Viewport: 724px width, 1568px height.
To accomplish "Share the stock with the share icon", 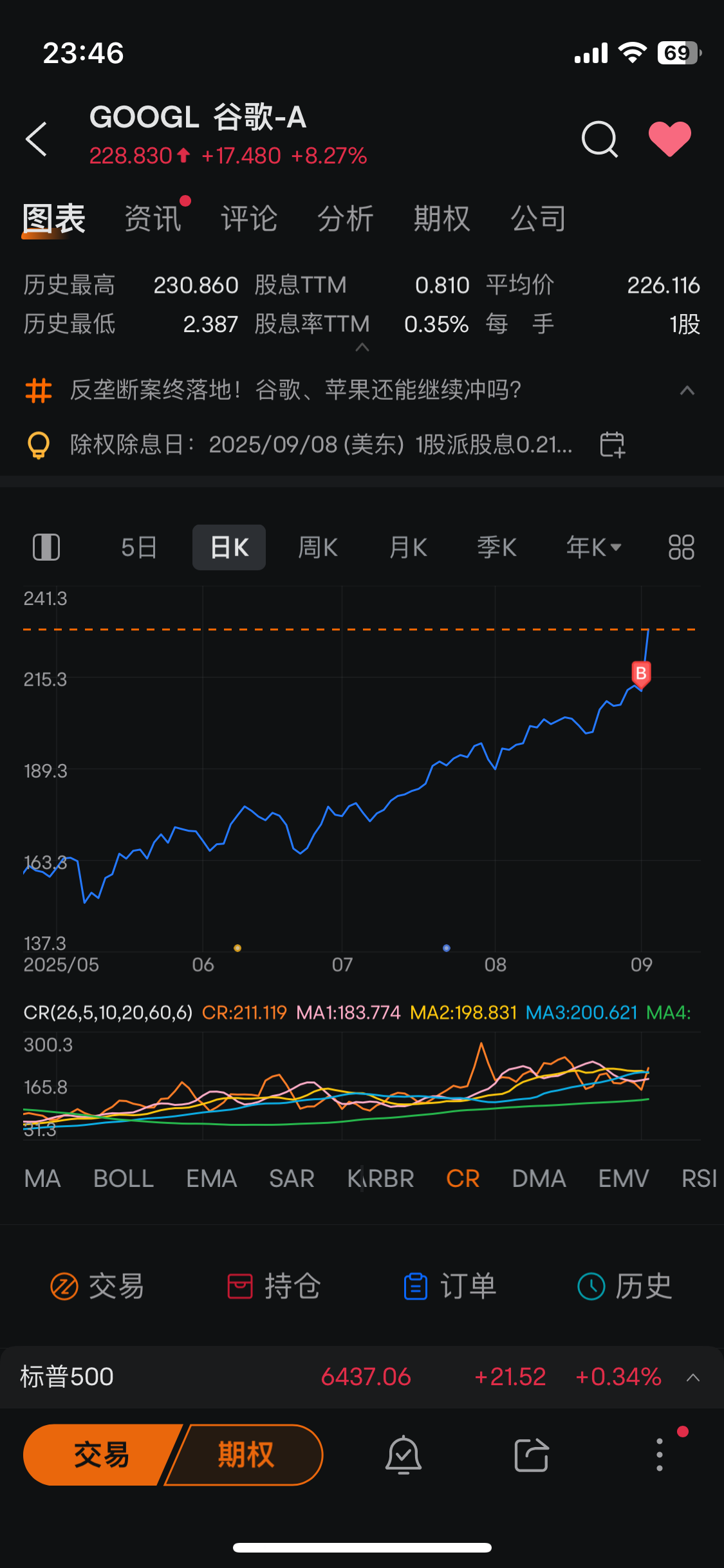I will [x=532, y=1455].
